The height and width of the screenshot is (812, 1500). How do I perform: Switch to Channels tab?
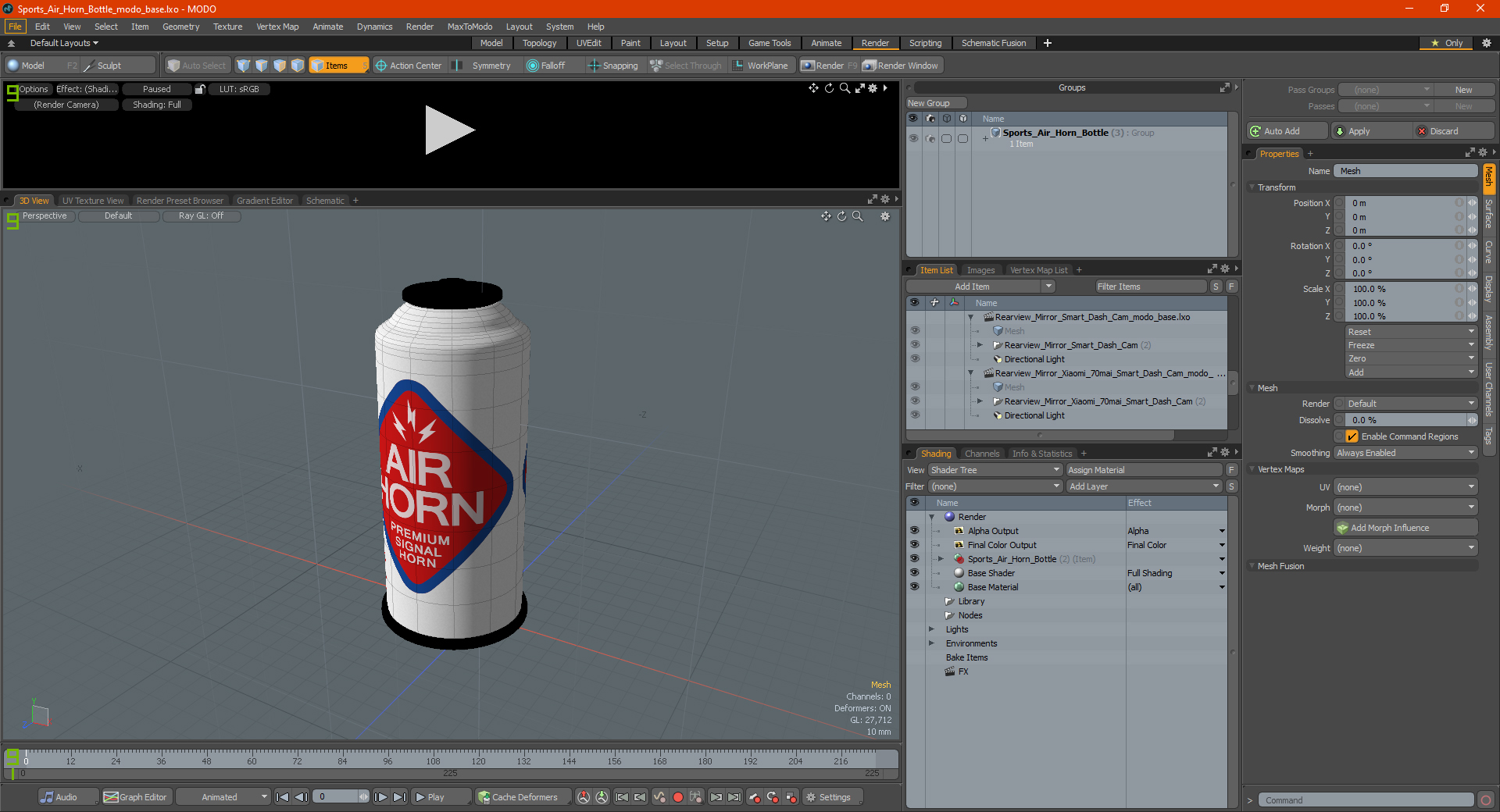point(981,454)
